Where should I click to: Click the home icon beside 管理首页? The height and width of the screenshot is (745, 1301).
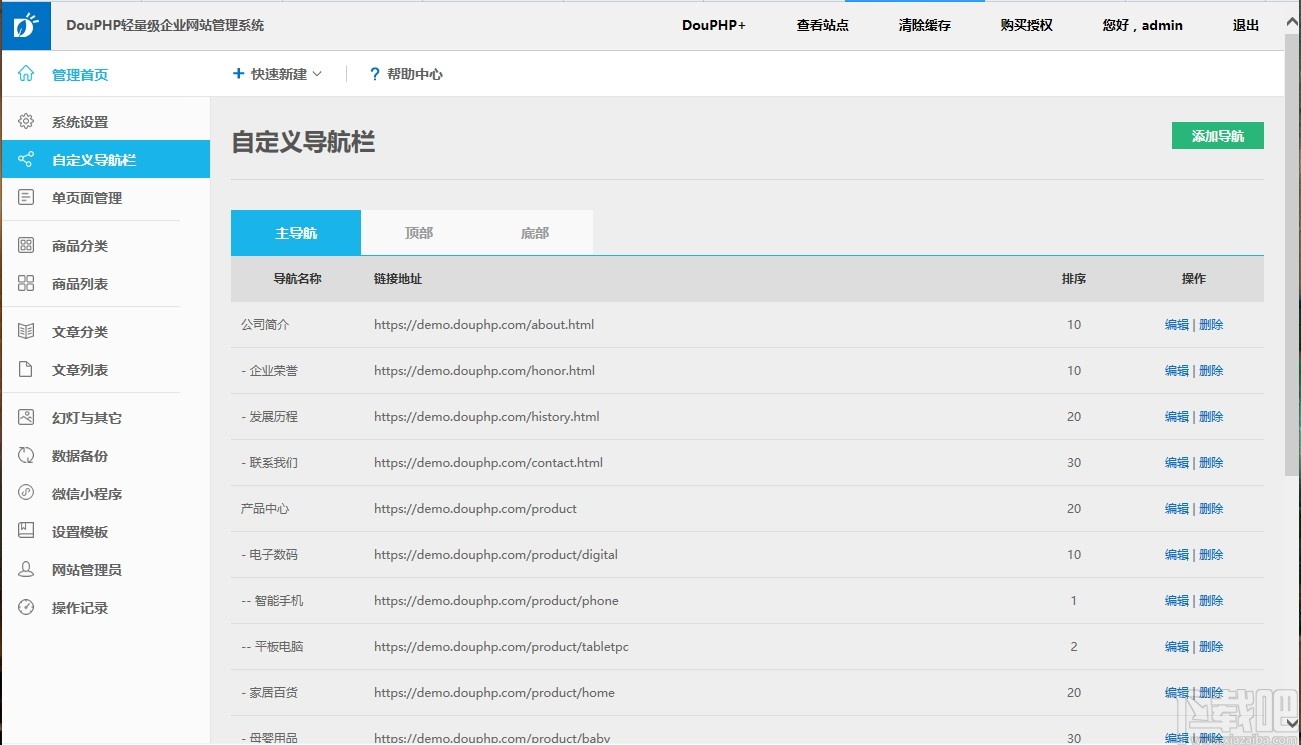coord(26,74)
